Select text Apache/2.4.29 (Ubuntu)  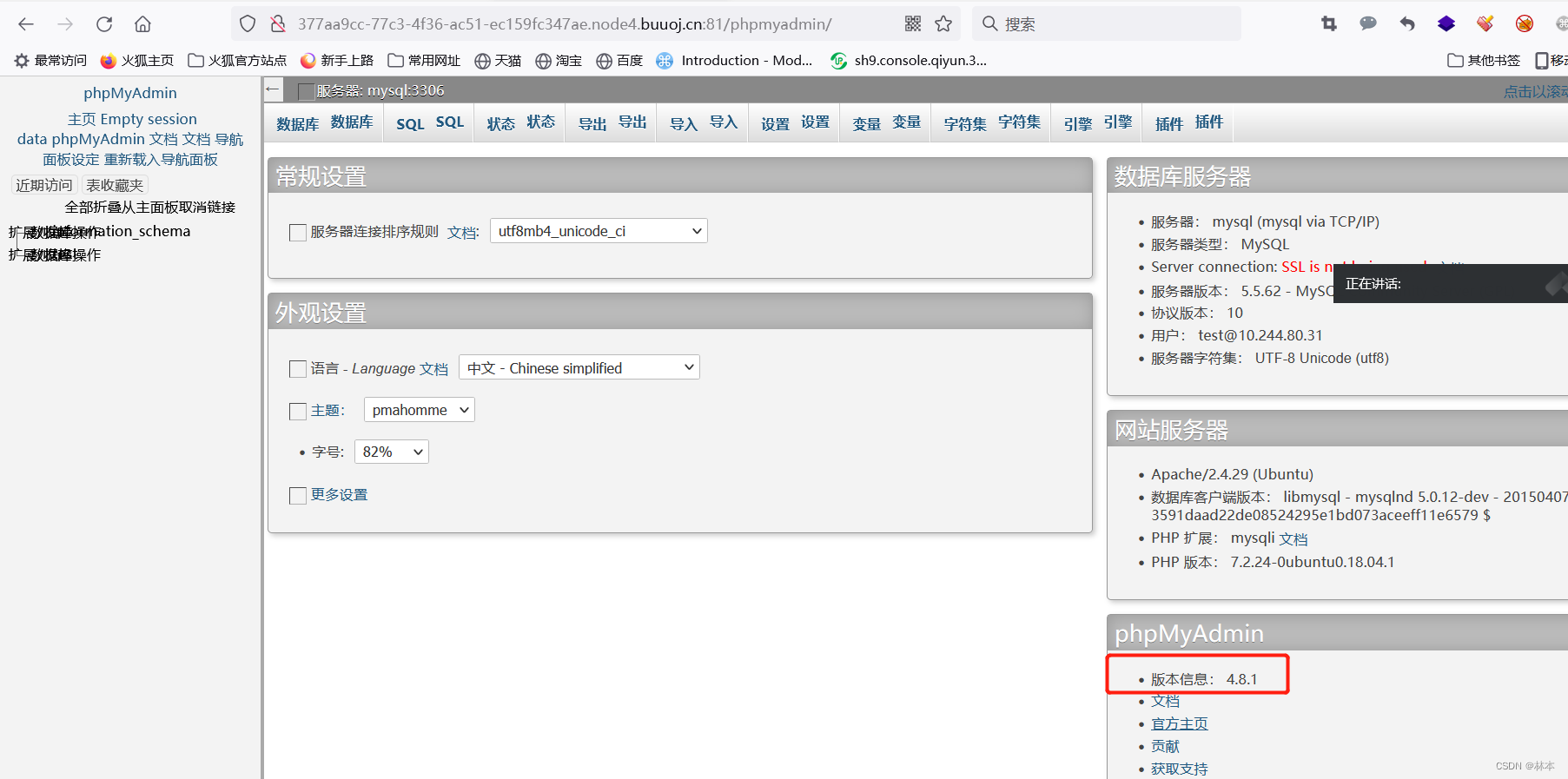pos(1232,474)
